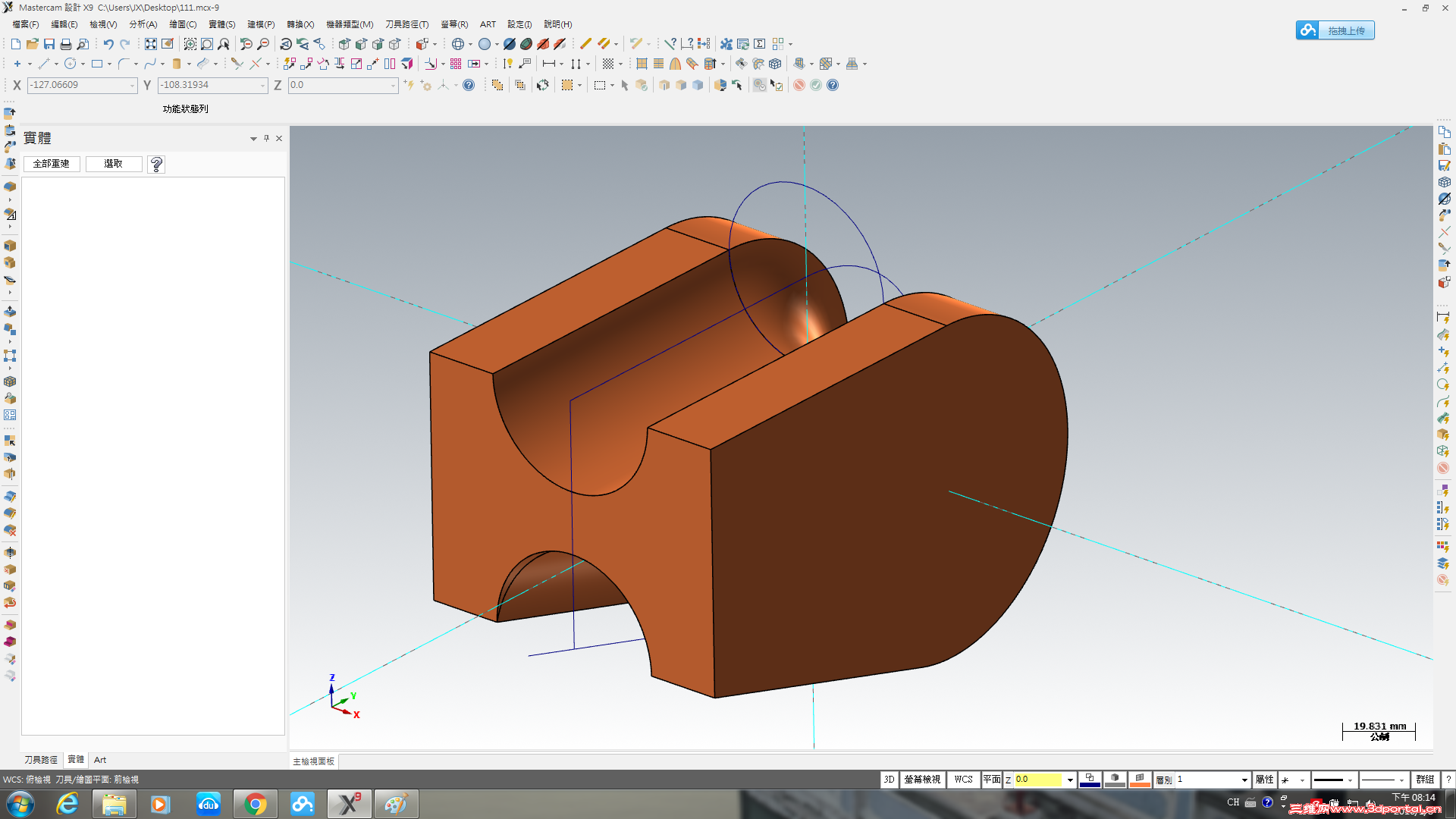Pin the 實體 panel using pushpin

[x=266, y=138]
